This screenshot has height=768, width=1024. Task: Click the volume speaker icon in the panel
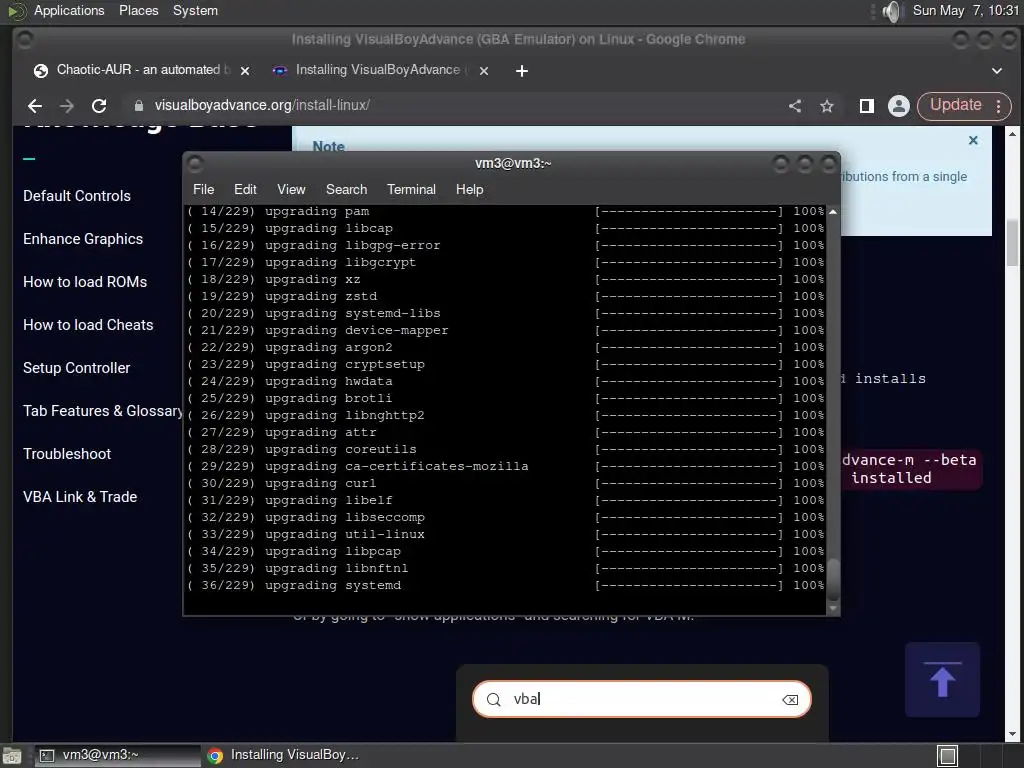pyautogui.click(x=891, y=11)
